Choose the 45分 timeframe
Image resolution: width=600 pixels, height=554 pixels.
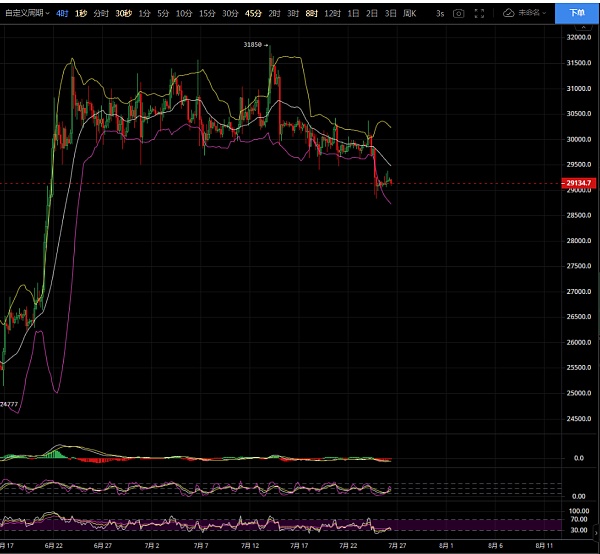coord(253,14)
